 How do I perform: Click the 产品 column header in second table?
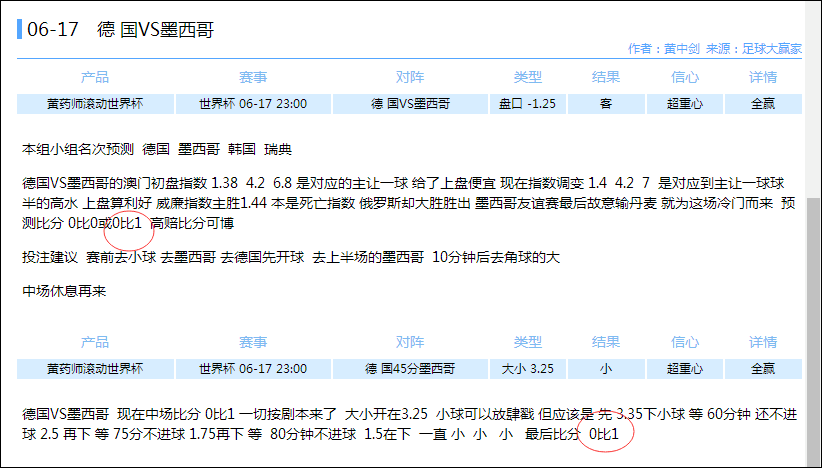[95, 342]
